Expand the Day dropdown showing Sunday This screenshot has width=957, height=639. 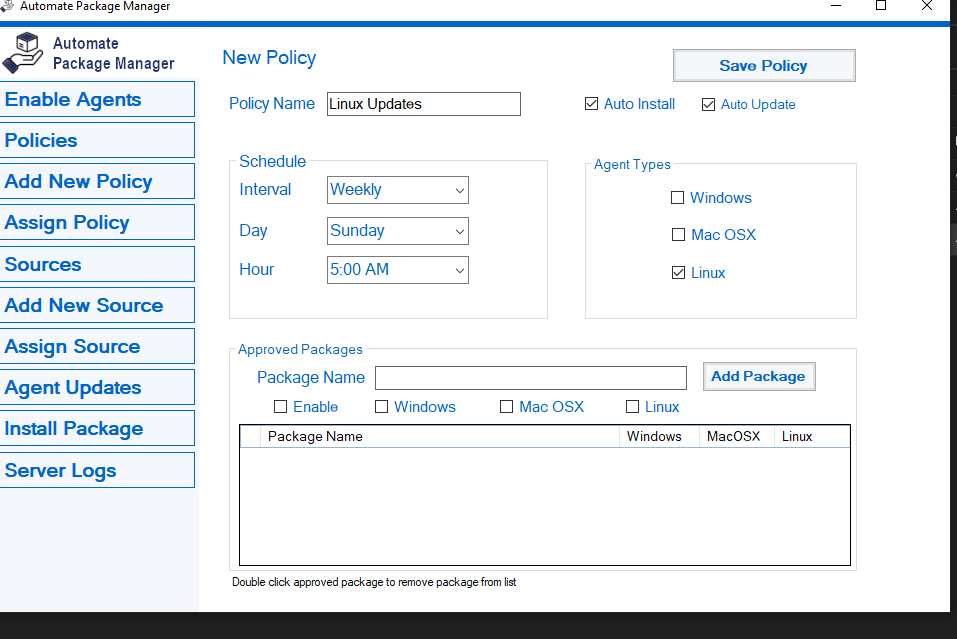(x=398, y=231)
